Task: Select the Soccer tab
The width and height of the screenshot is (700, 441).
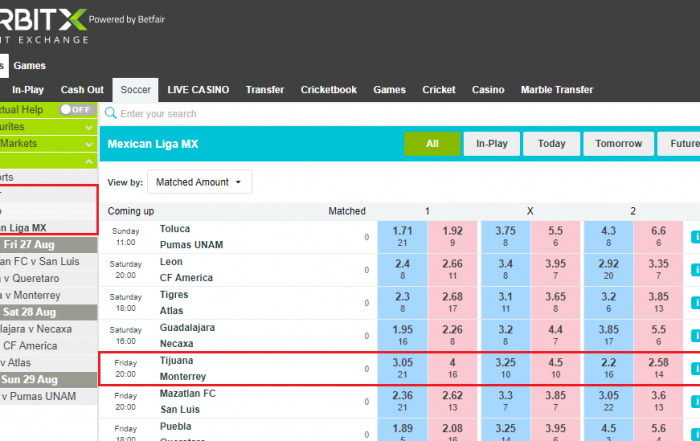Action: (135, 90)
